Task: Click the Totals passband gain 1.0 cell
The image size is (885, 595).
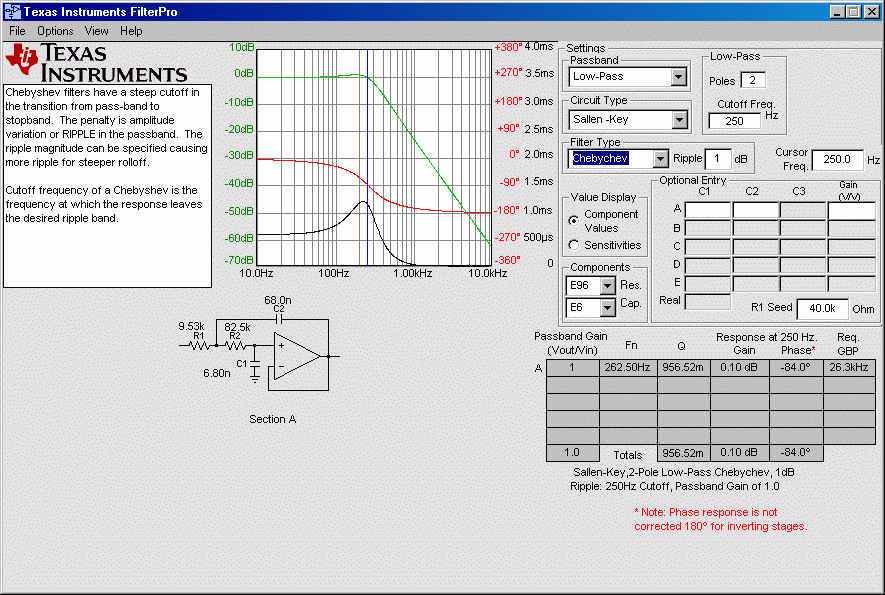Action: [x=572, y=453]
